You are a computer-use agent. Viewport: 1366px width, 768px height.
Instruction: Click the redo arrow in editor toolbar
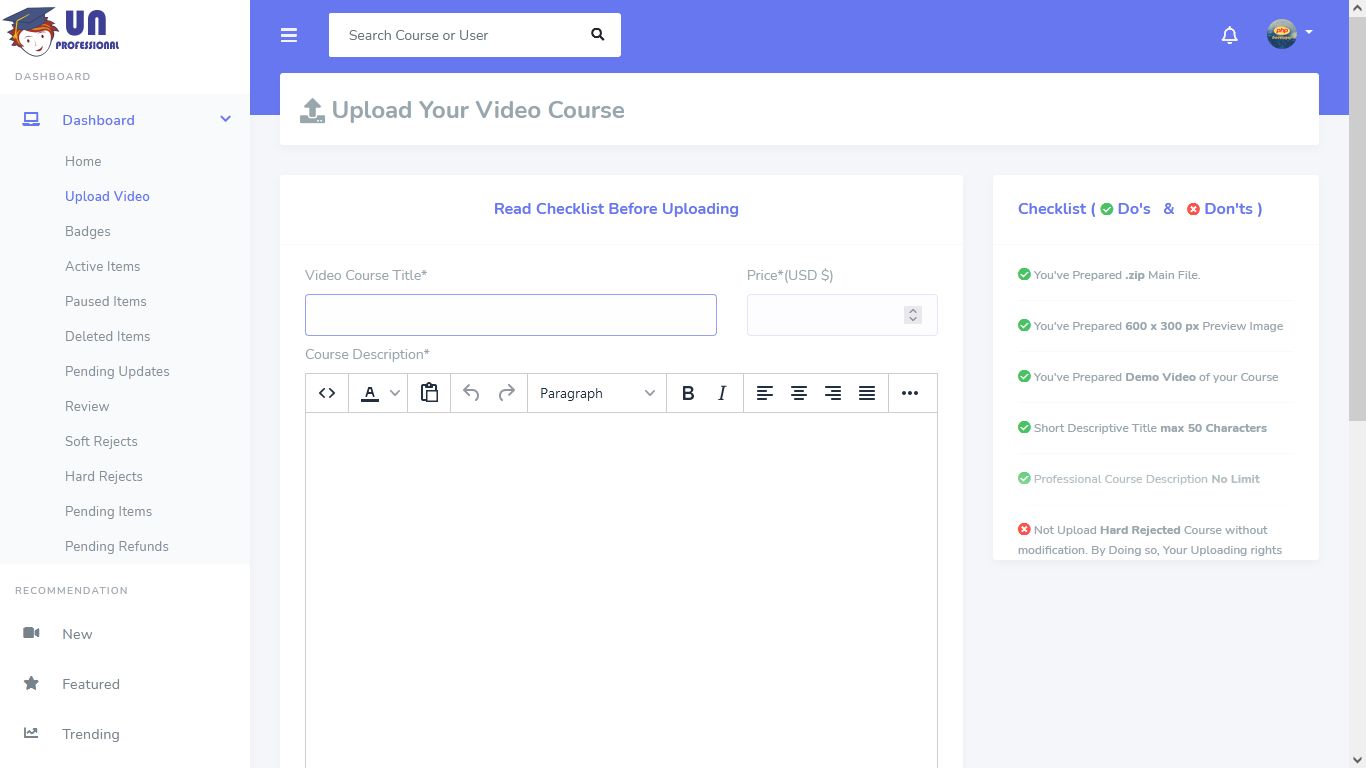pos(507,393)
